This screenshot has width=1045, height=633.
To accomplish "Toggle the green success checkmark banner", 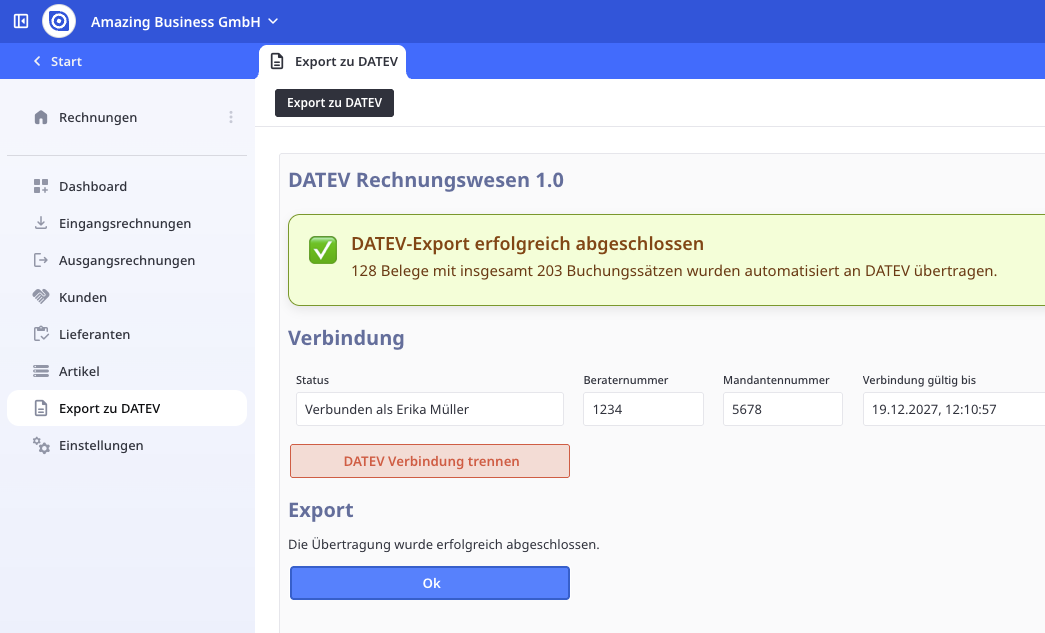I will 322,250.
